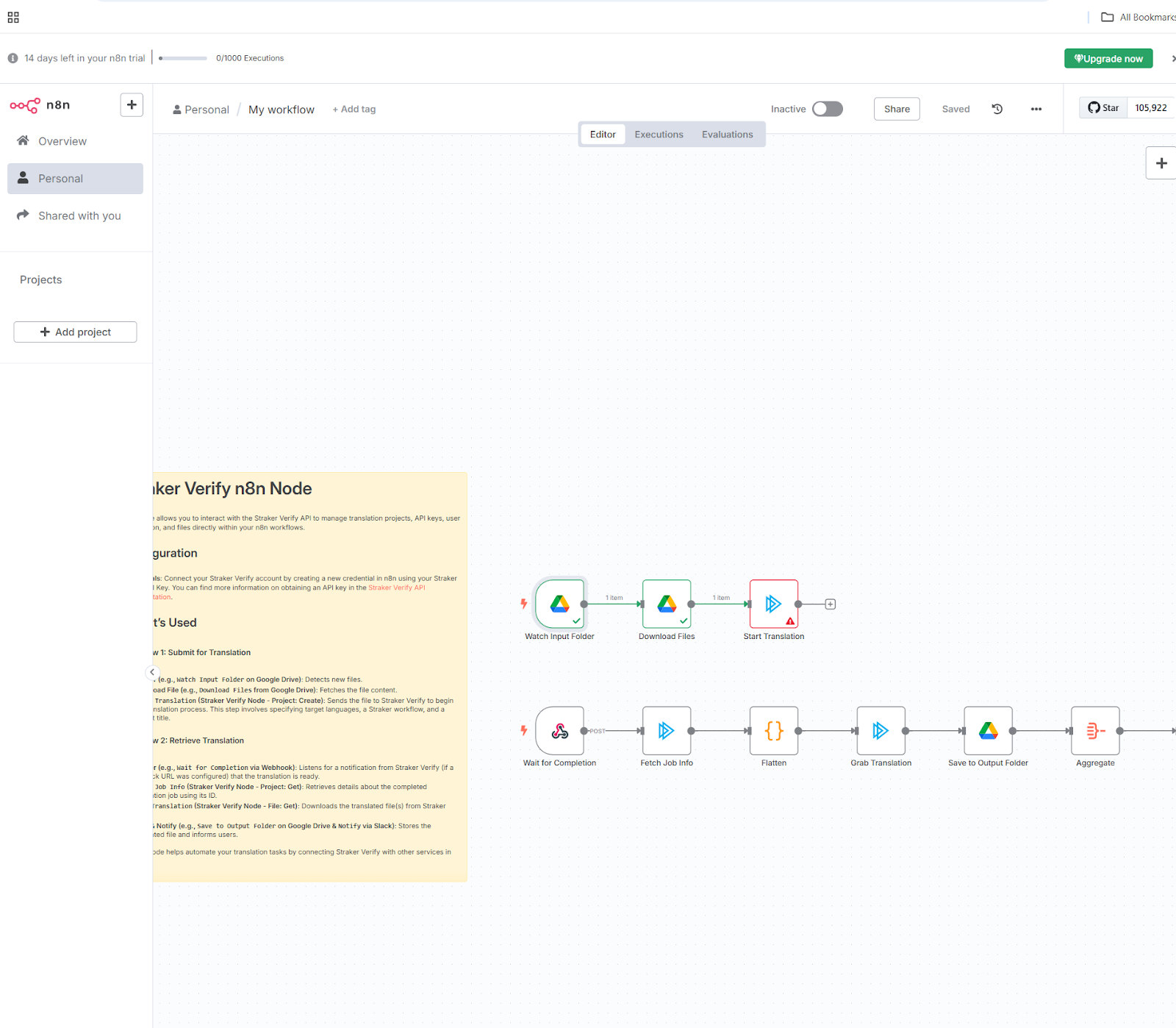
Task: Click Upgrade now
Action: click(1108, 59)
